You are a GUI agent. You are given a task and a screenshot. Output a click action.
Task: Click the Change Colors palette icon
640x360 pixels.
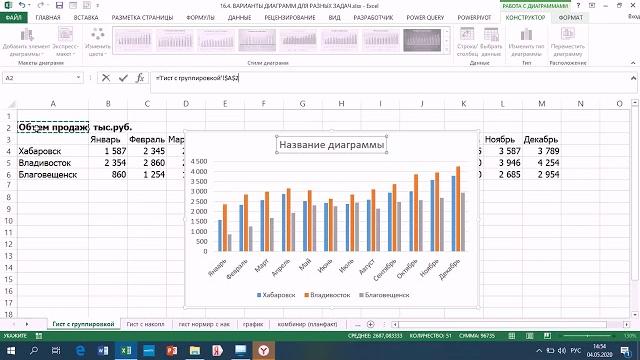coord(98,34)
